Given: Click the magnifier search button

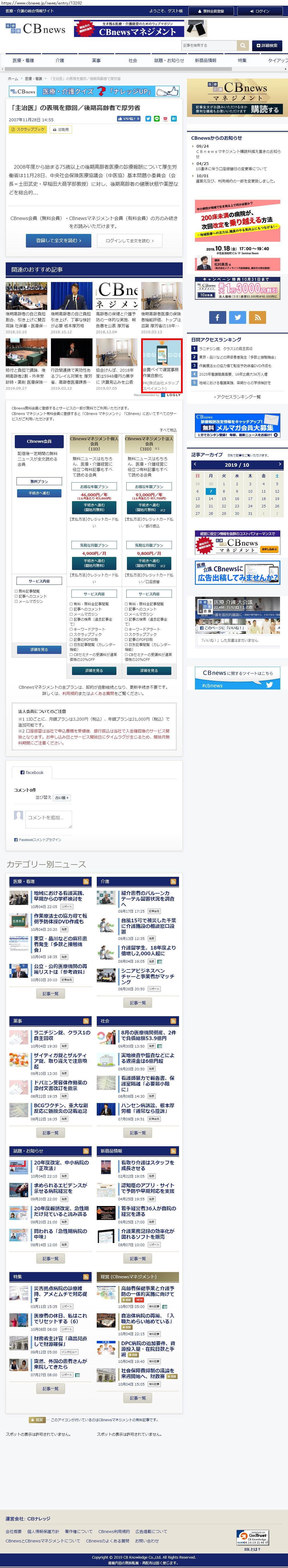Looking at the screenshot, I should (x=243, y=46).
